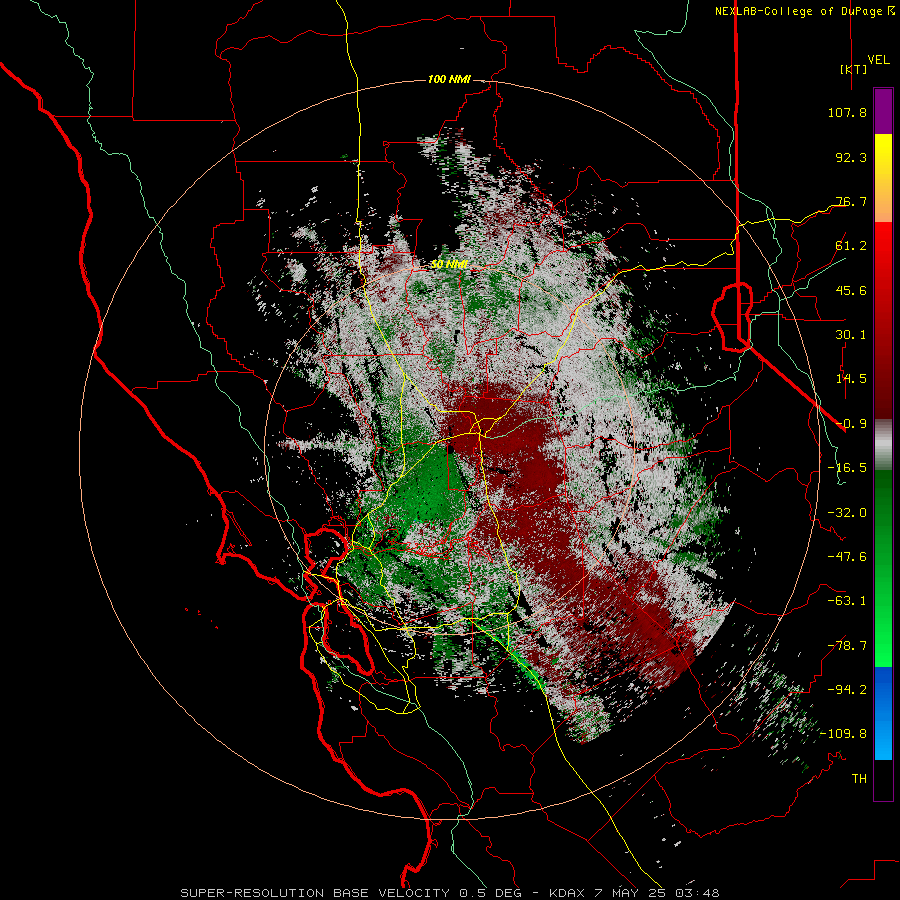Pick the purple segment of color bar
Screen dimensions: 900x900
click(883, 111)
